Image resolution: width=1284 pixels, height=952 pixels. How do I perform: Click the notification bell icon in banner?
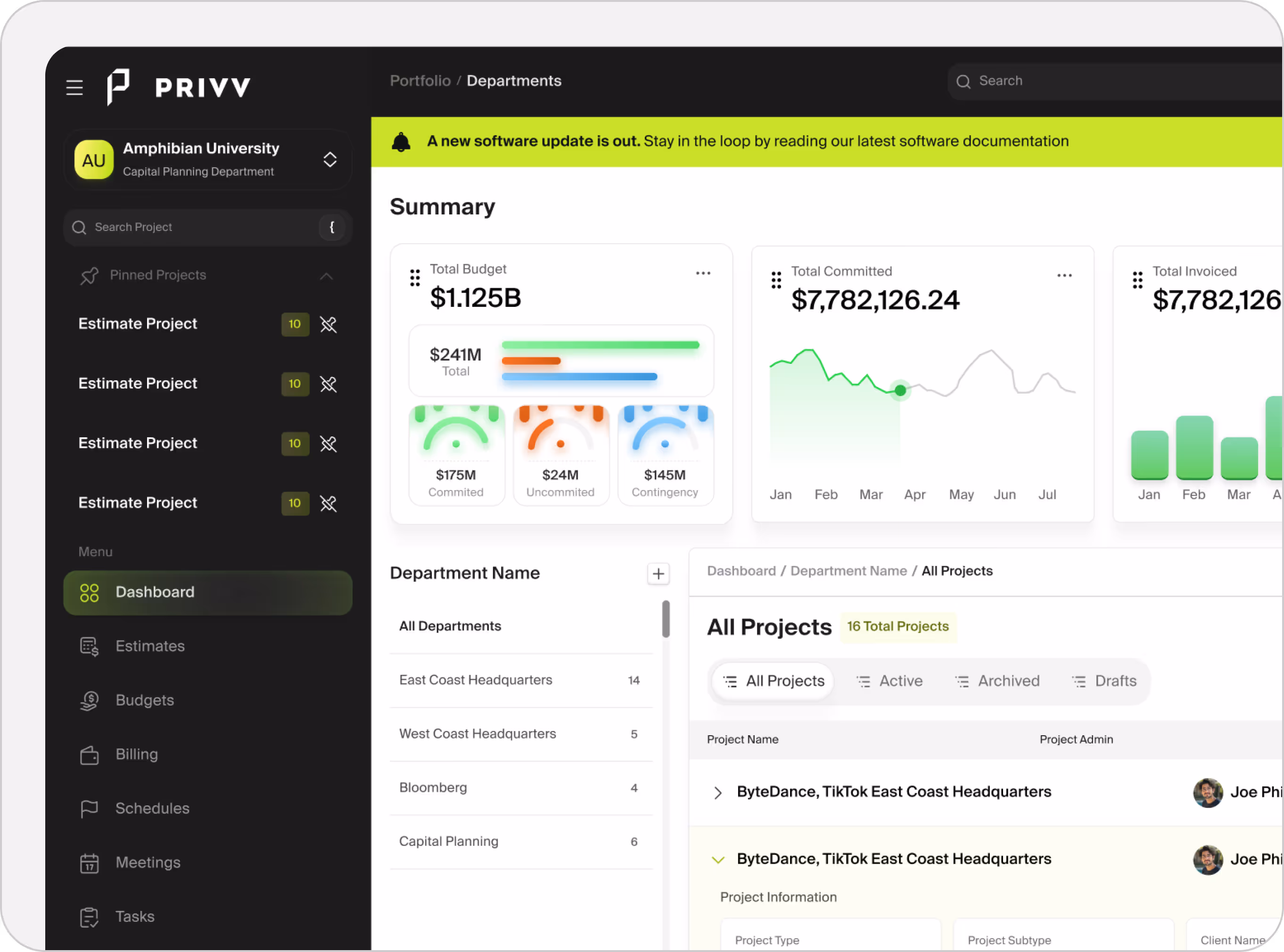click(401, 142)
